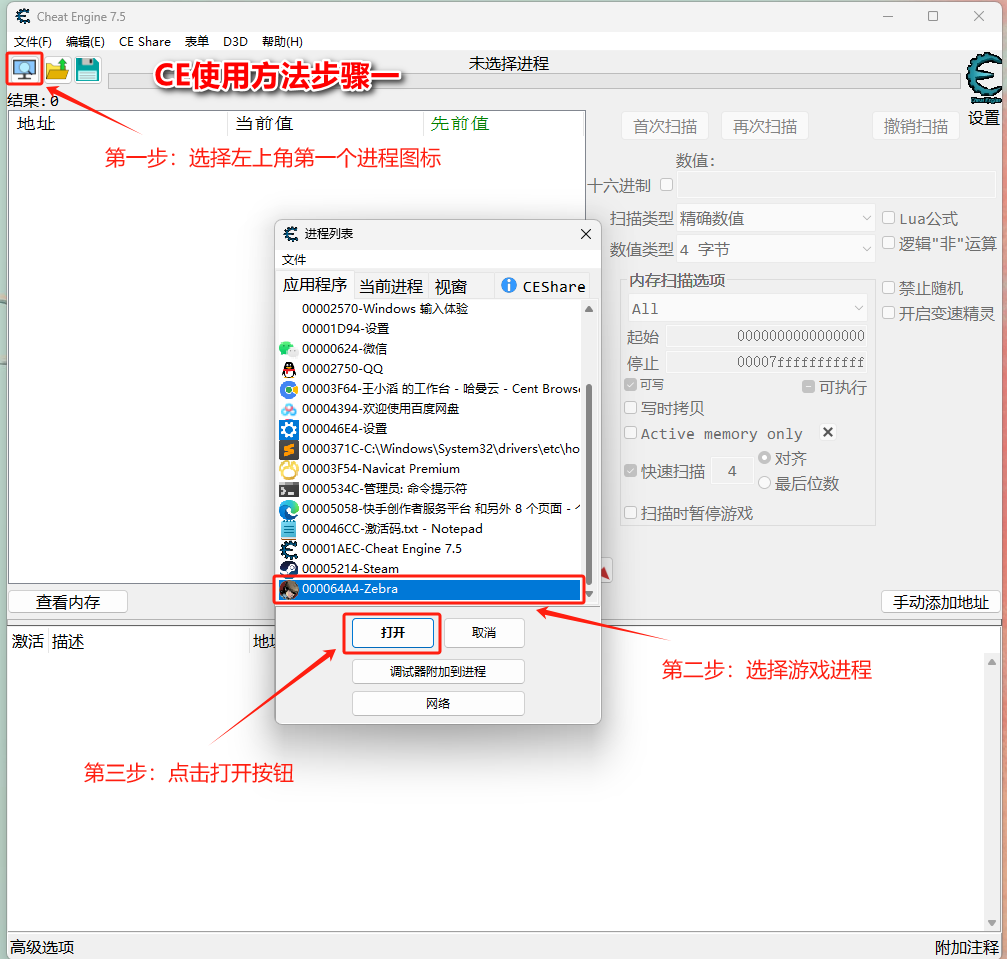Select the WeChat process icon entry

pos(288,349)
